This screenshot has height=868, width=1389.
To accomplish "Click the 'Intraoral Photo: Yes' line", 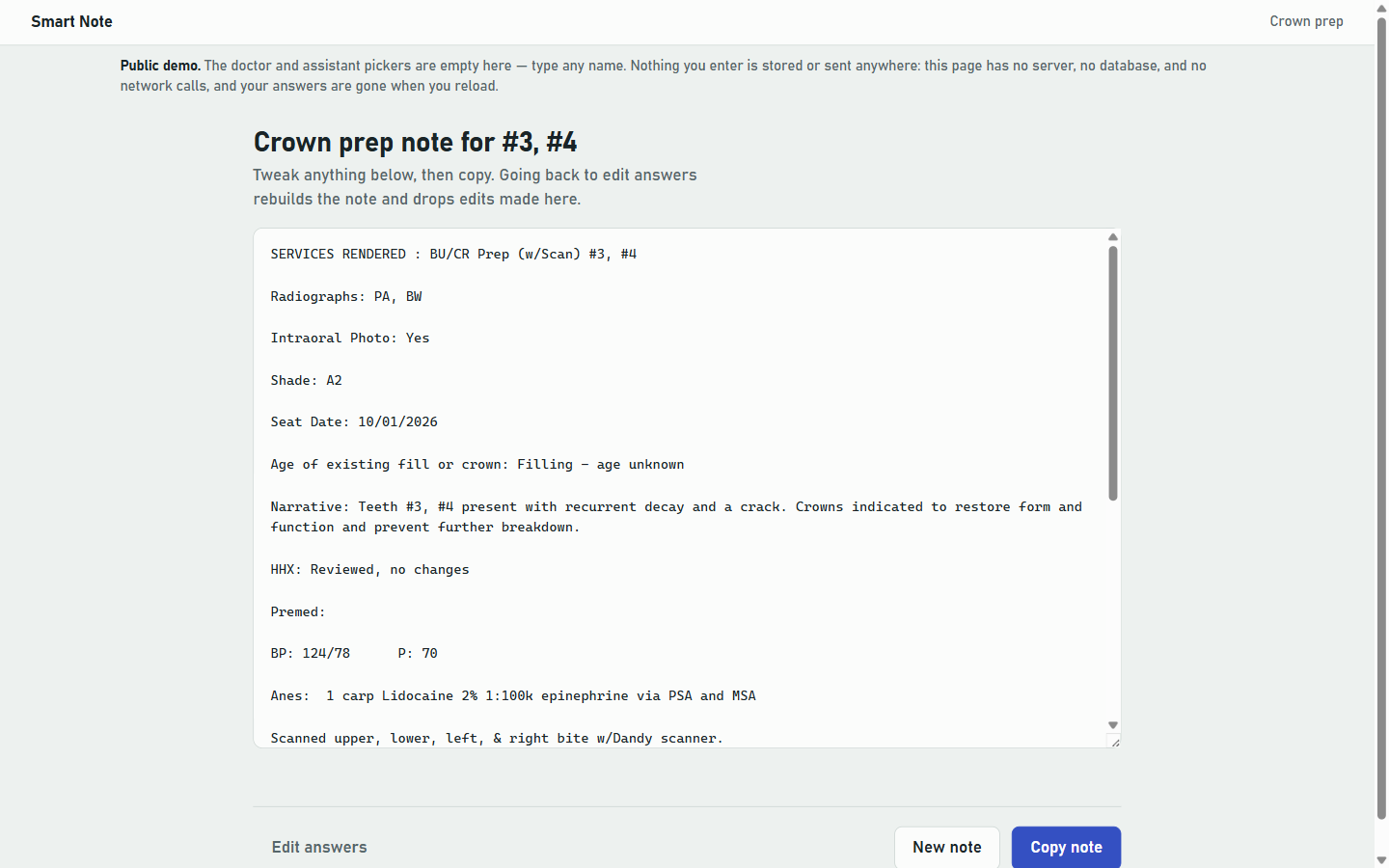I will click(x=350, y=338).
